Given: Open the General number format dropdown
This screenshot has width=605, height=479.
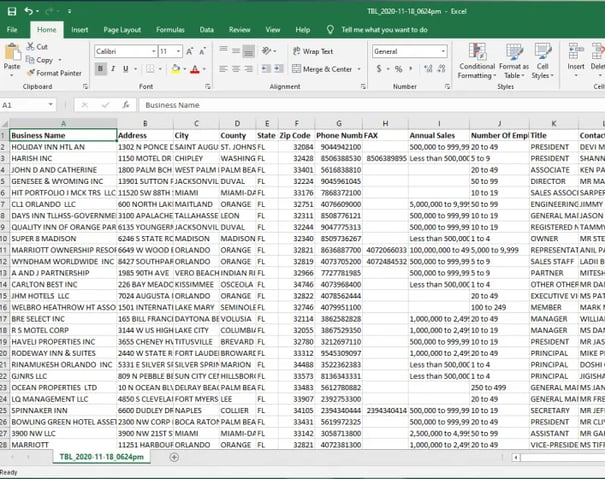Looking at the screenshot, I should point(443,51).
